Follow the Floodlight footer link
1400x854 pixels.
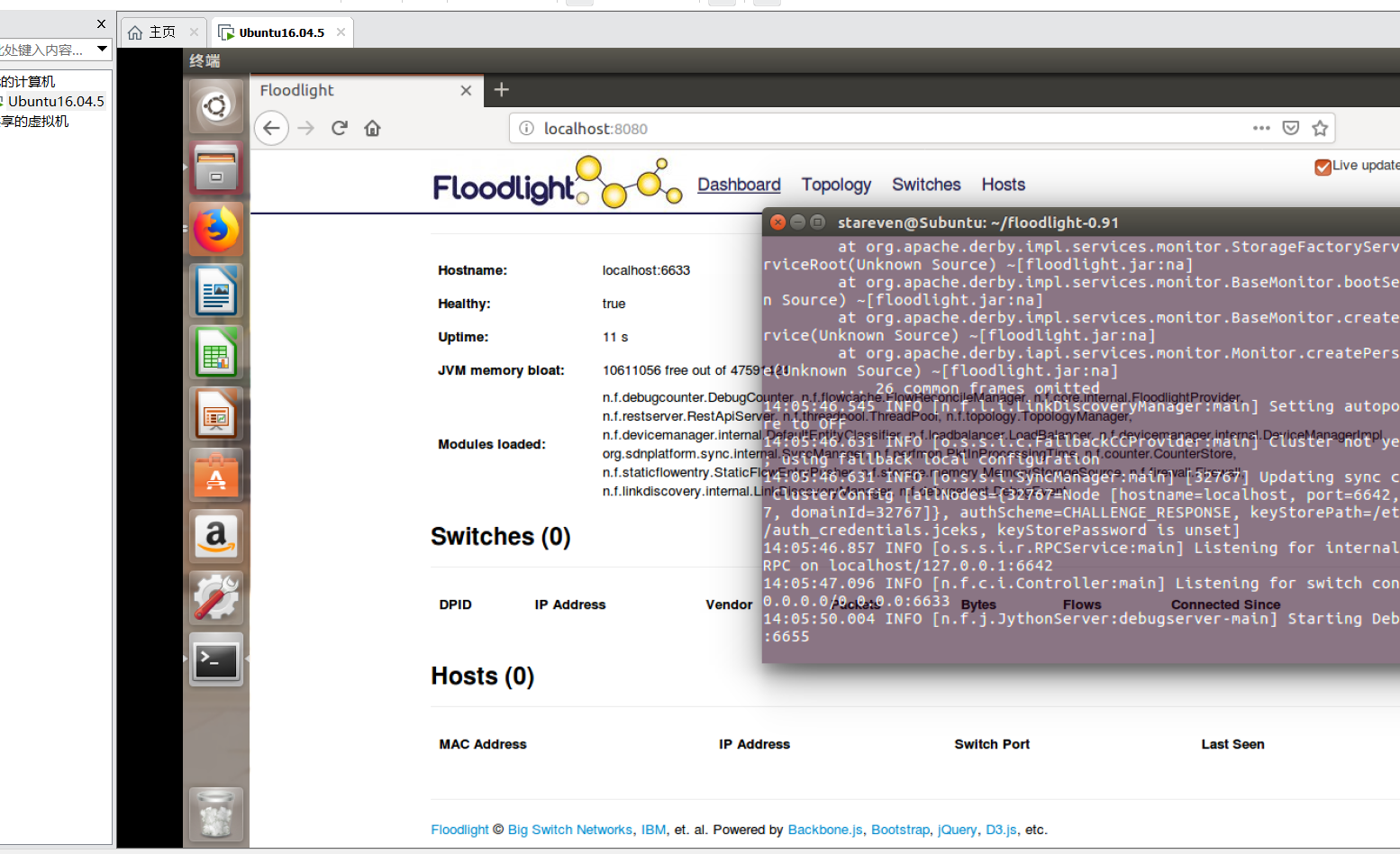459,830
